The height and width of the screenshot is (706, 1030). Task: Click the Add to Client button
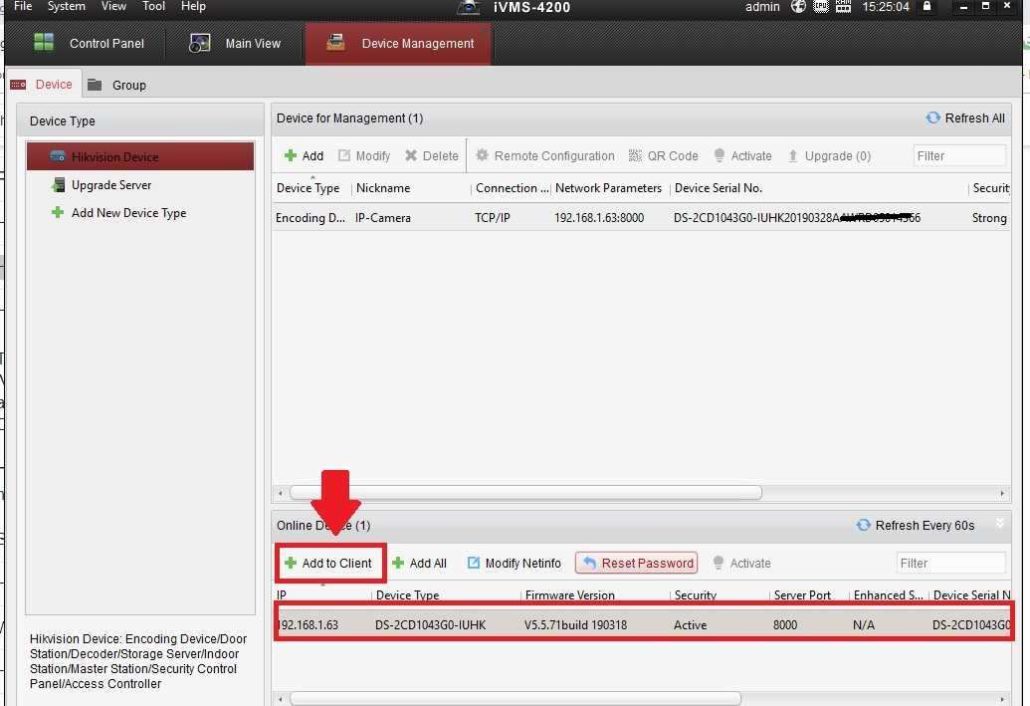point(329,564)
